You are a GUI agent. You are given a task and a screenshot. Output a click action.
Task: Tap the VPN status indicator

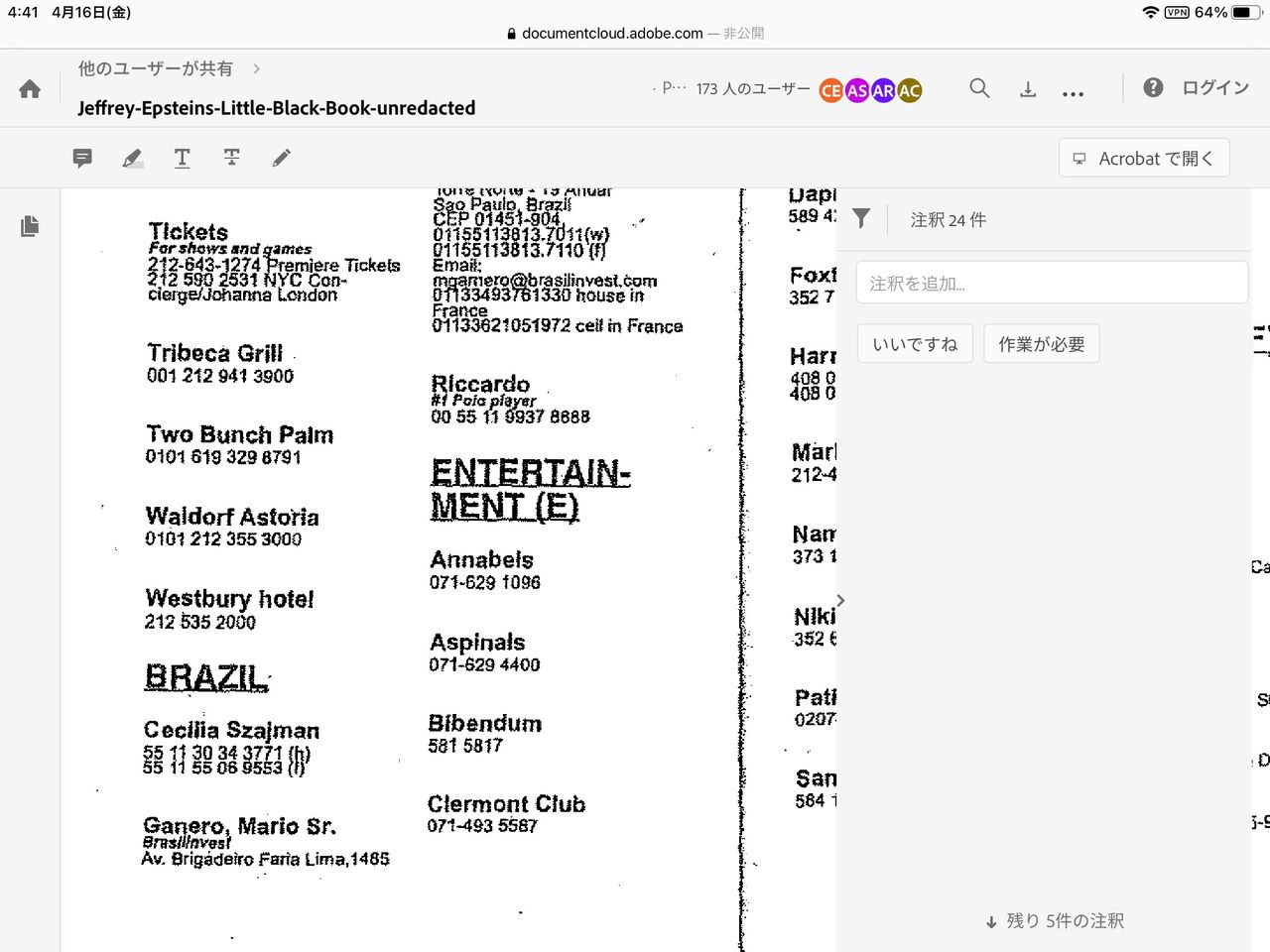pos(1177,12)
